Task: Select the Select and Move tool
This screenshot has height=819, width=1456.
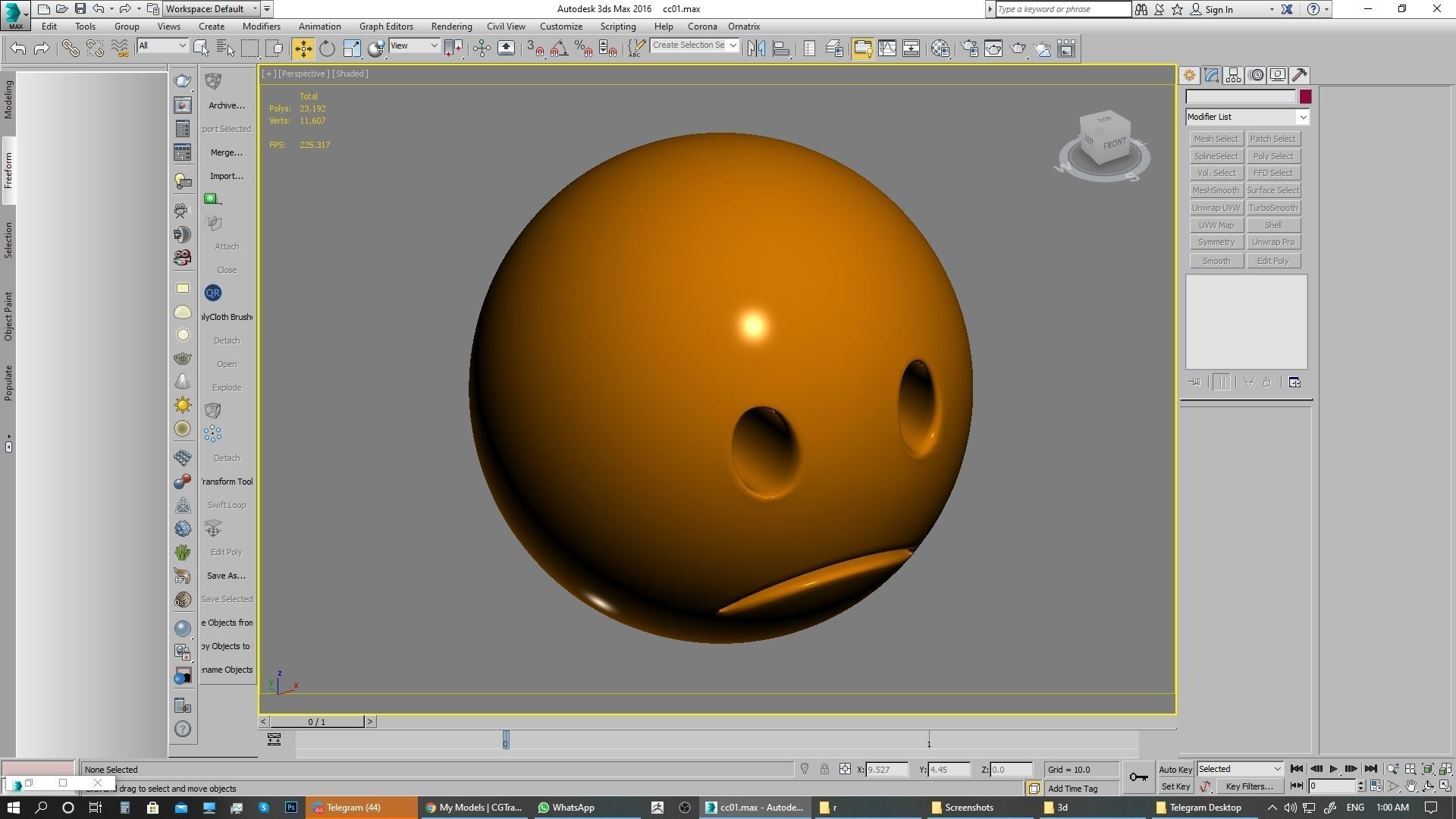Action: 303,49
